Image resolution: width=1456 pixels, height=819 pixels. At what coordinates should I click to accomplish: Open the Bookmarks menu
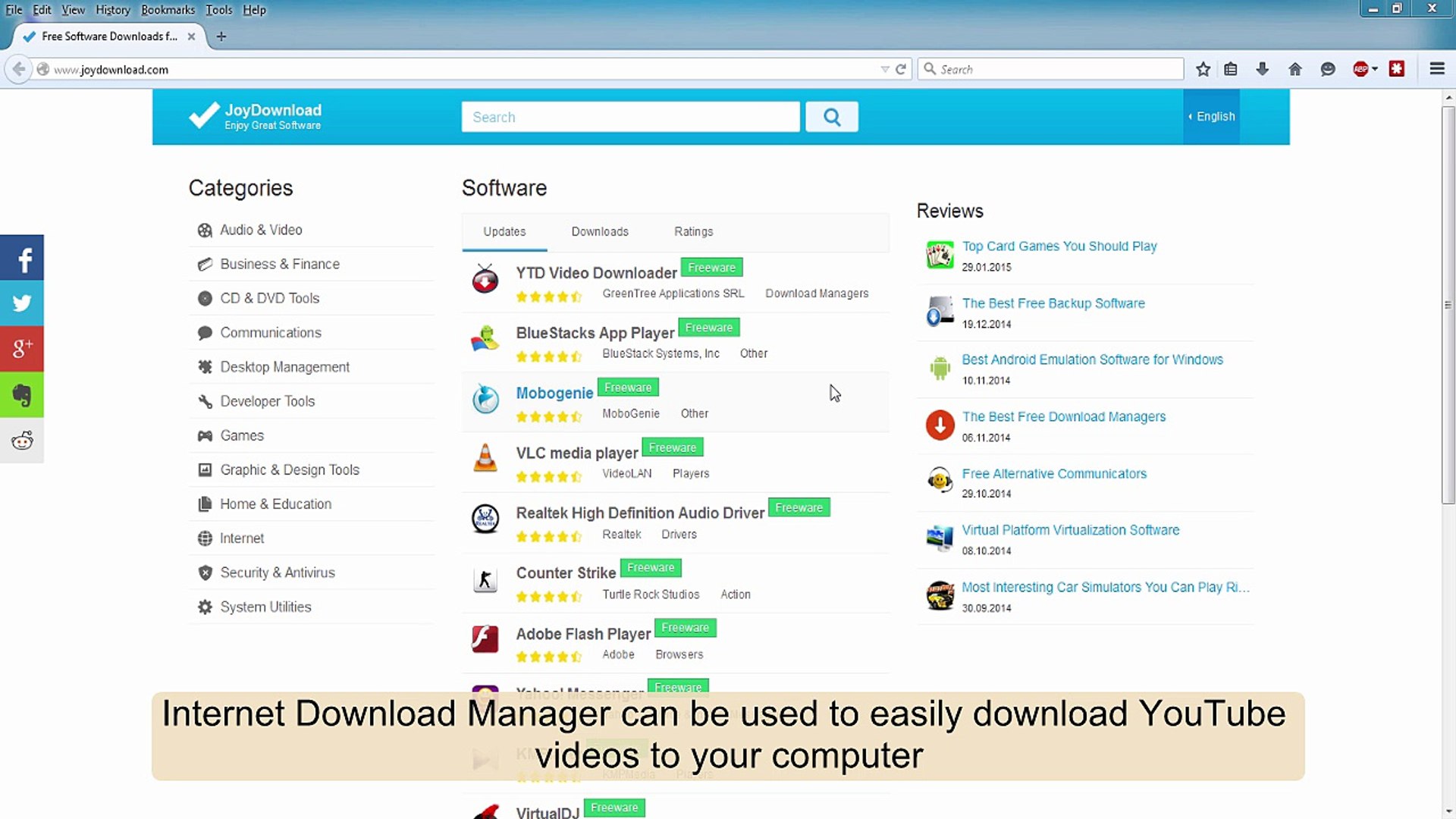(x=168, y=10)
